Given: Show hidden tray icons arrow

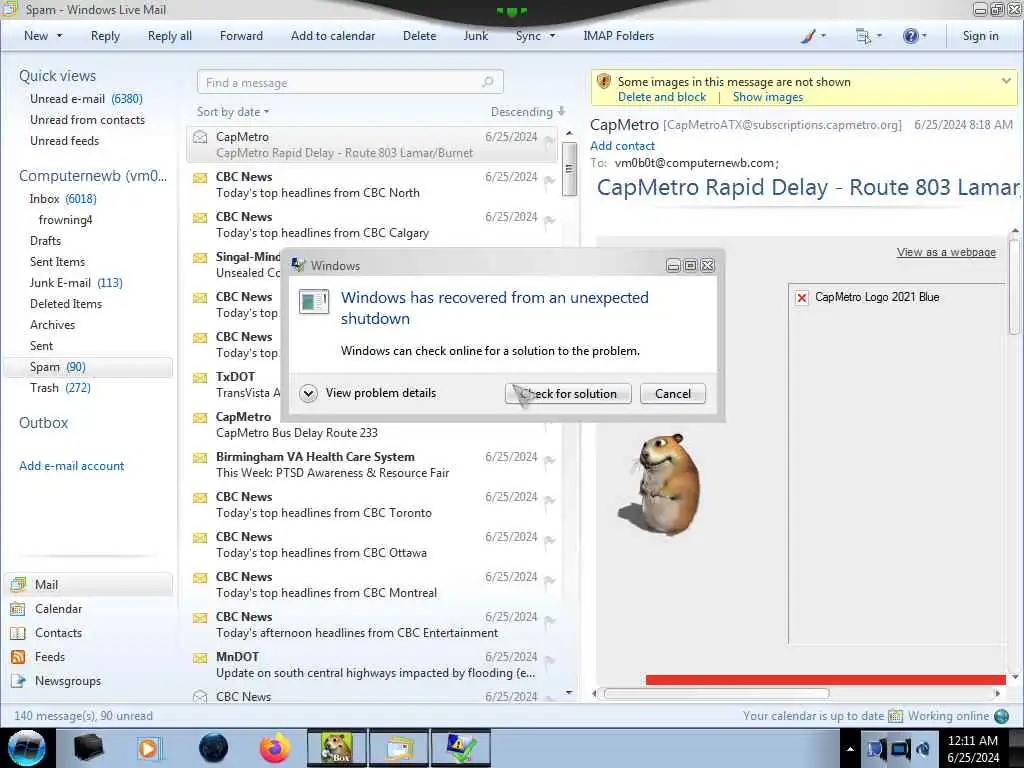Looking at the screenshot, I should (850, 749).
